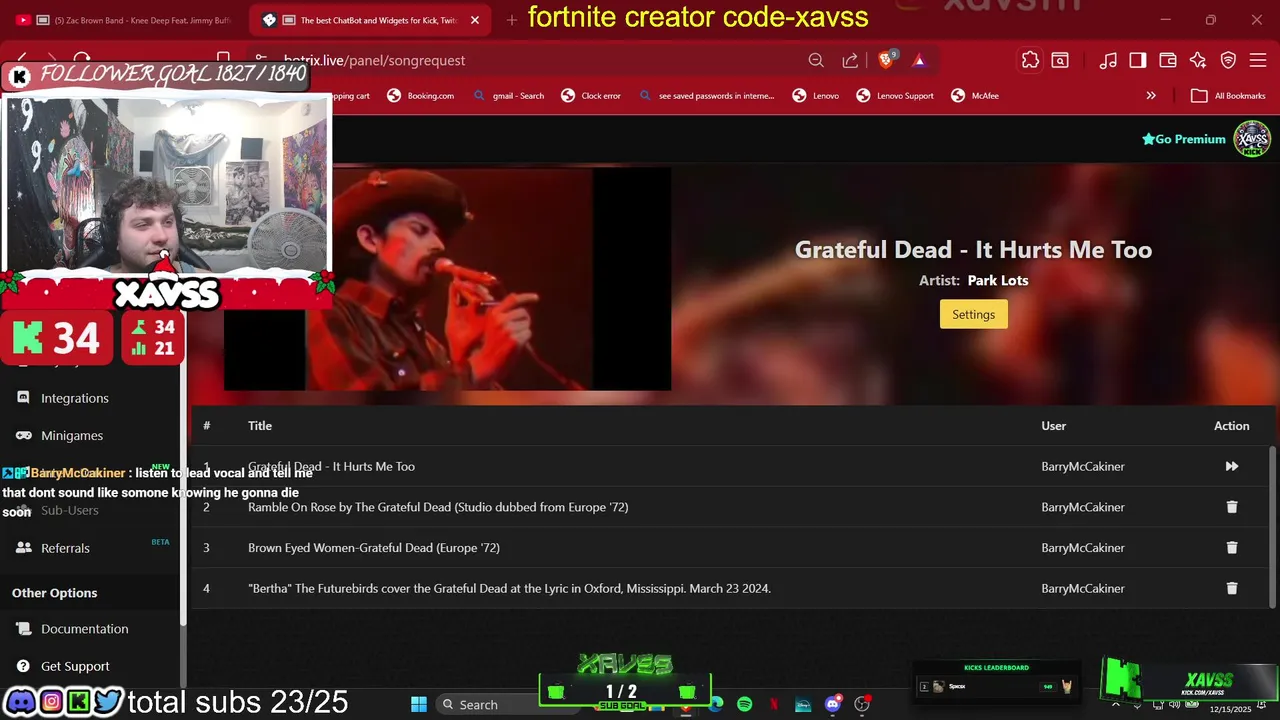This screenshot has width=1280, height=720.
Task: Click the Title column header
Action: (x=260, y=426)
